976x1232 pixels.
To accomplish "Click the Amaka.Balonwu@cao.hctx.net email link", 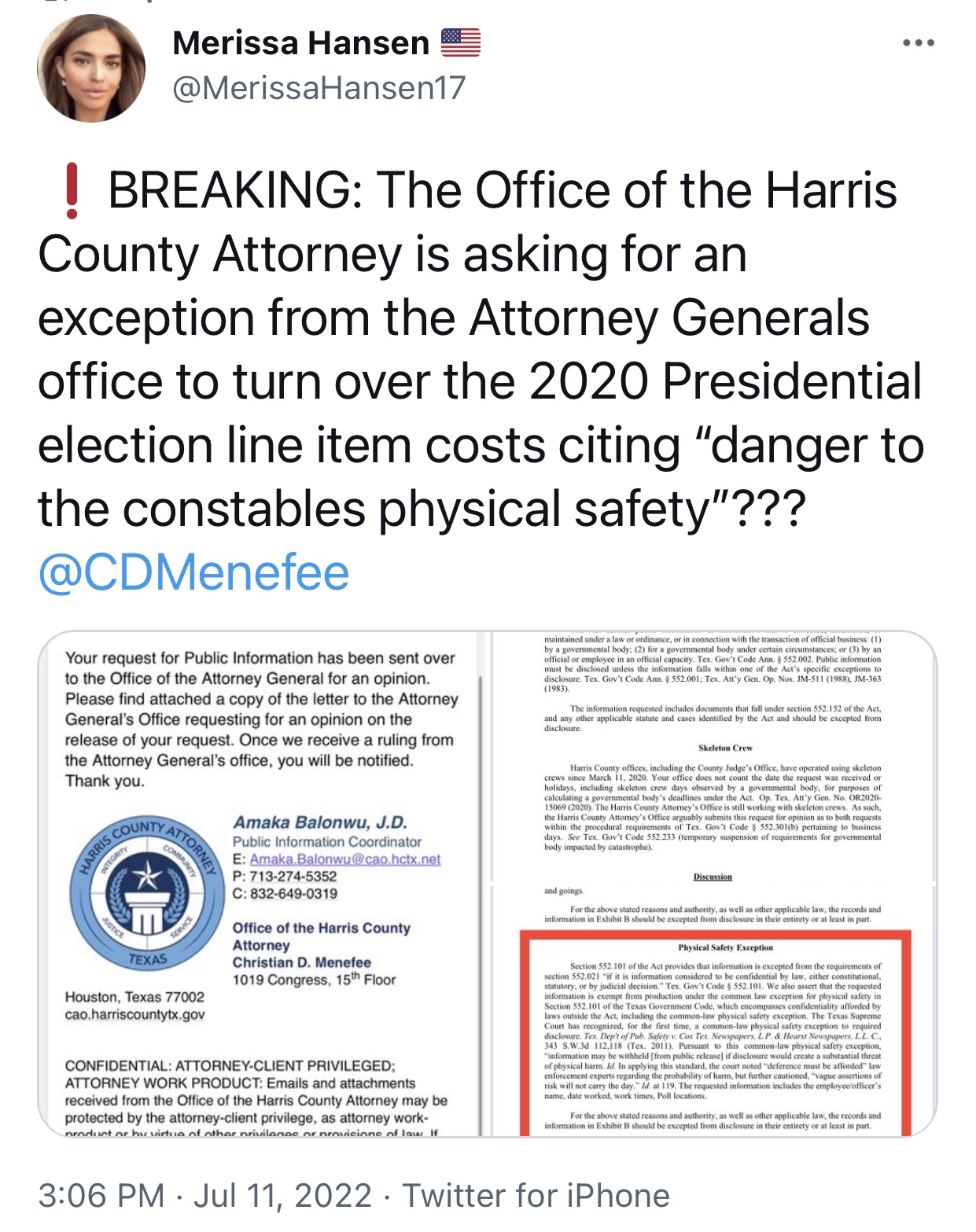I will (345, 859).
